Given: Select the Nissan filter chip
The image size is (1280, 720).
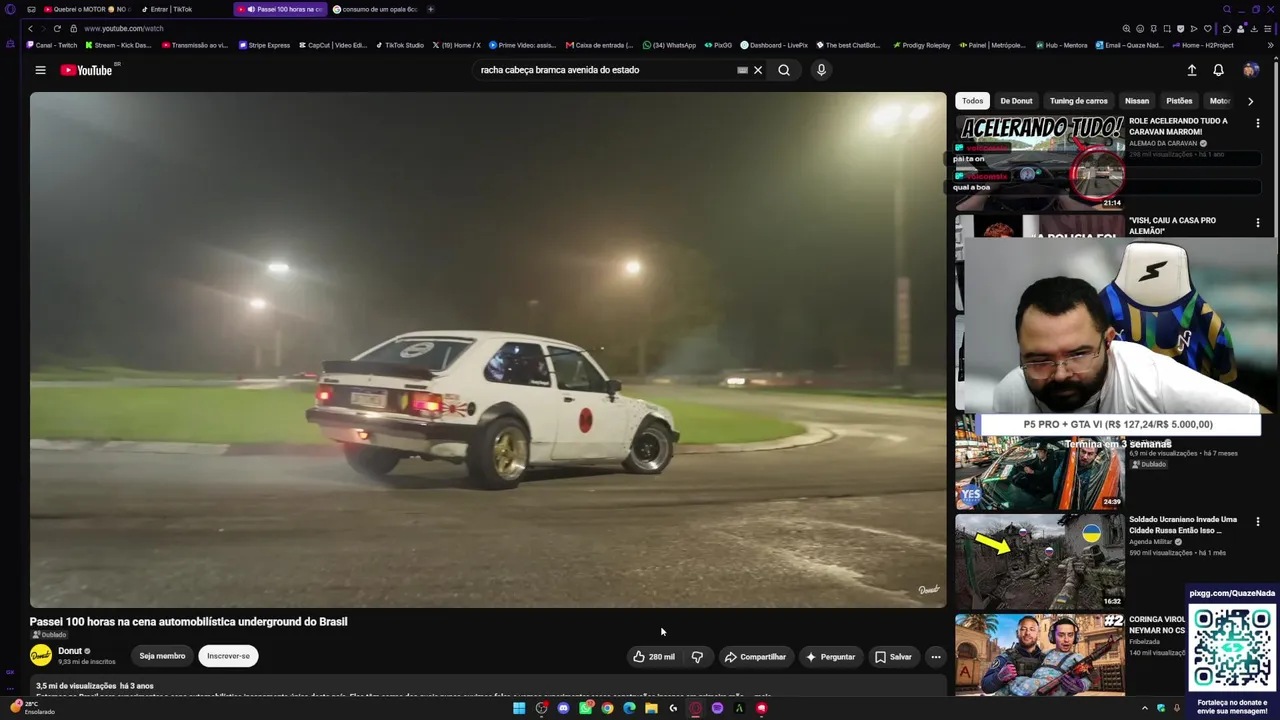Looking at the screenshot, I should tap(1137, 101).
